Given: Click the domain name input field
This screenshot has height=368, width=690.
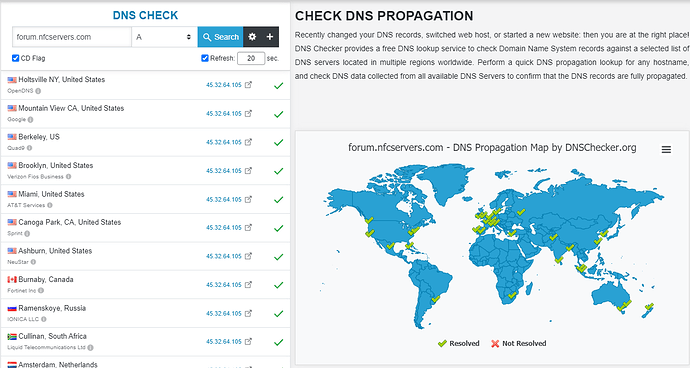Looking at the screenshot, I should [72, 37].
